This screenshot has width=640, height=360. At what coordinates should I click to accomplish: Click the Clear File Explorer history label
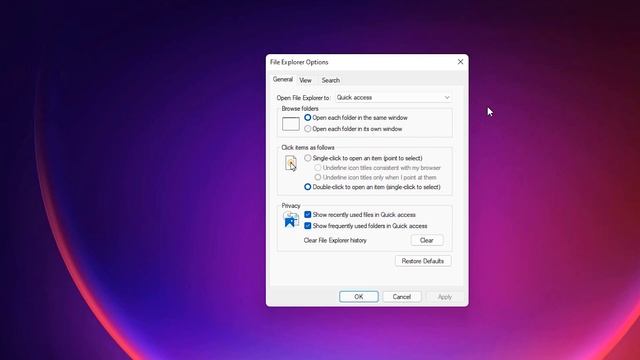click(x=335, y=240)
